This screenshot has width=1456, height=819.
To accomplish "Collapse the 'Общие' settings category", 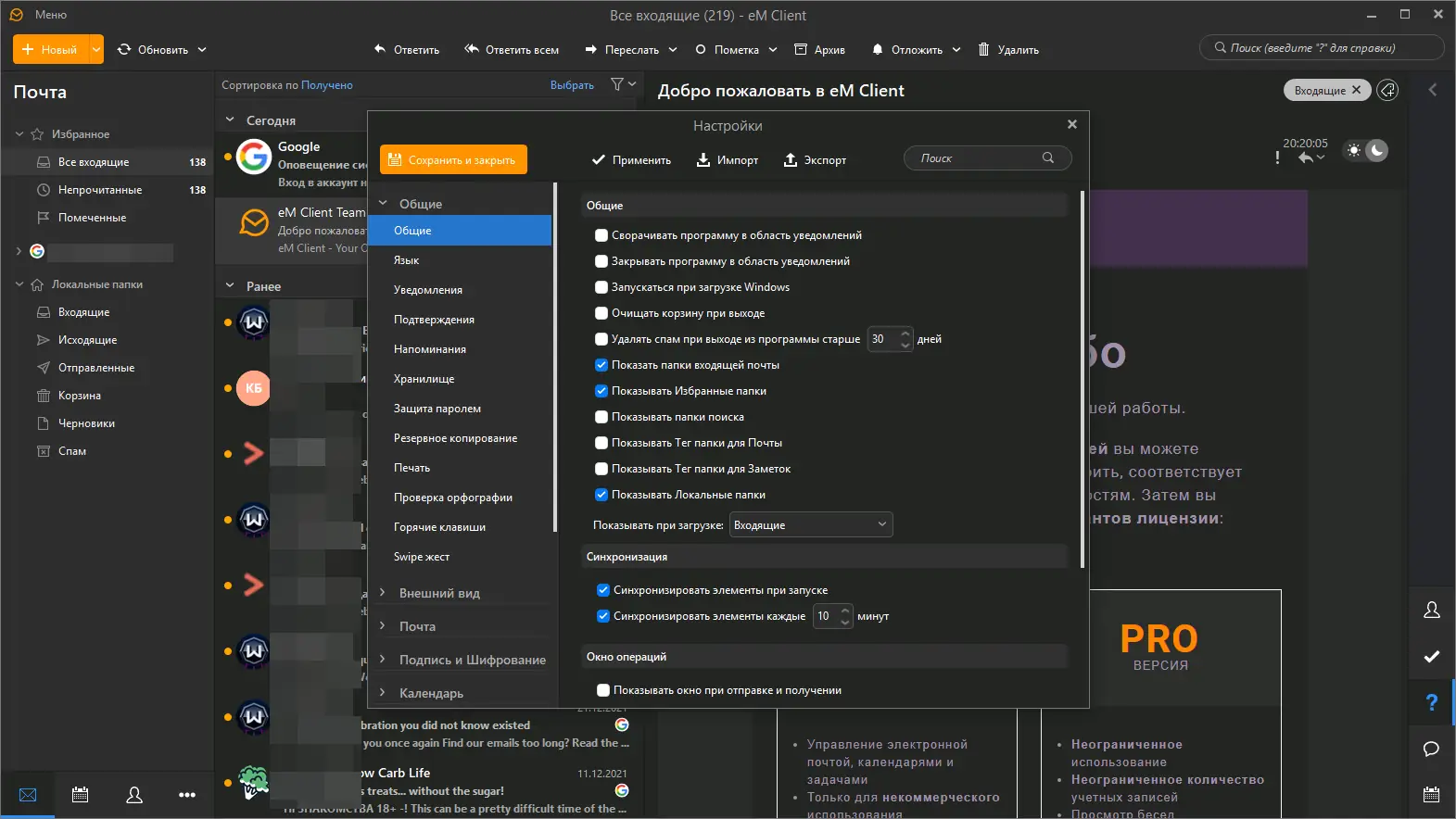I will coord(382,204).
